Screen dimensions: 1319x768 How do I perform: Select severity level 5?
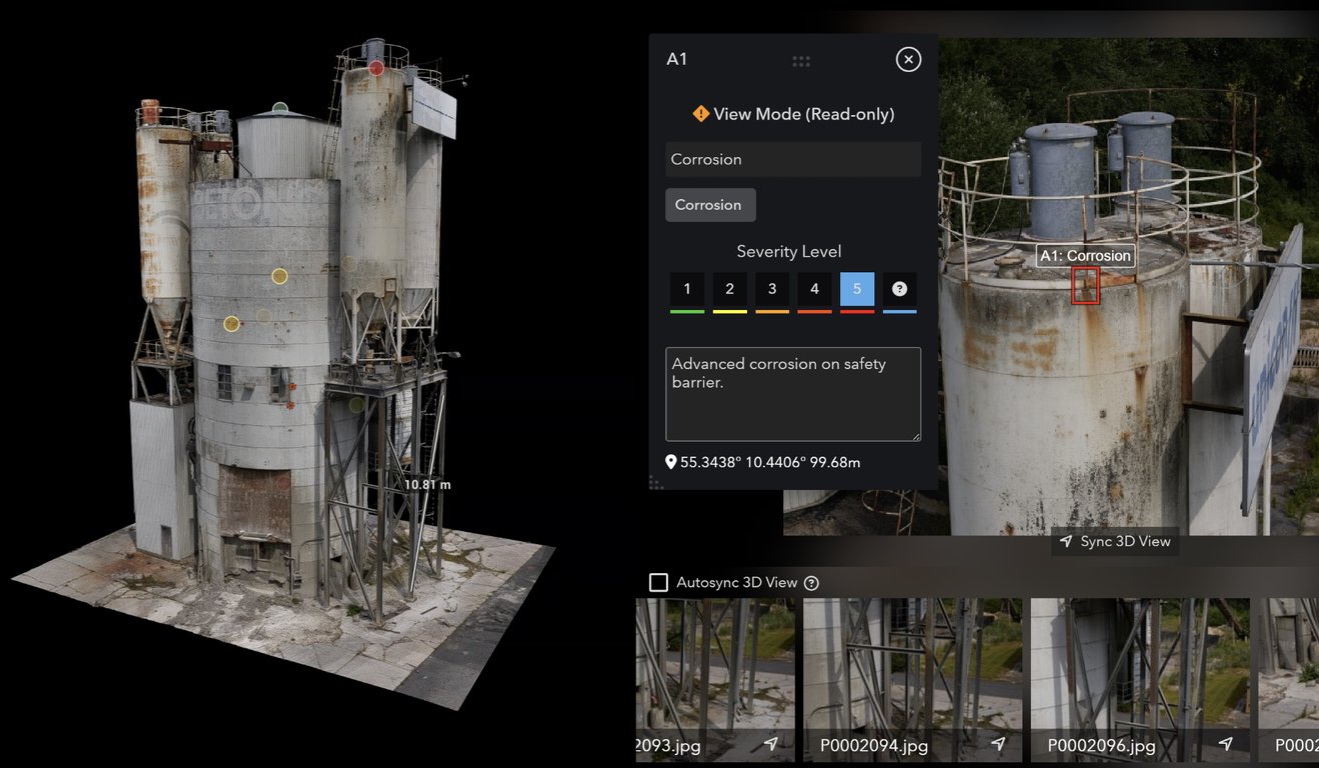(857, 290)
